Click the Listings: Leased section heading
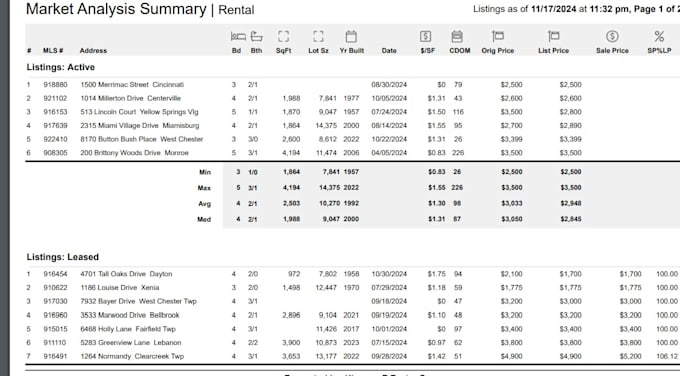 click(63, 257)
